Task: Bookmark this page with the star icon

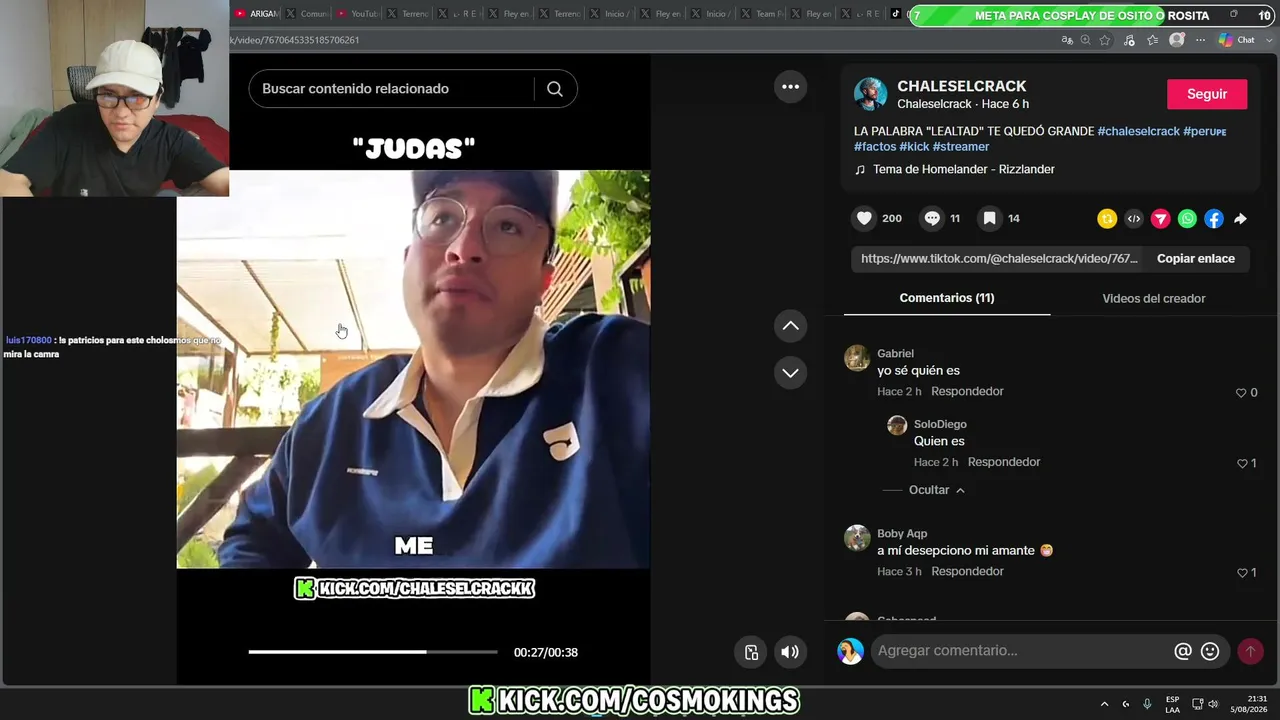Action: click(1105, 40)
